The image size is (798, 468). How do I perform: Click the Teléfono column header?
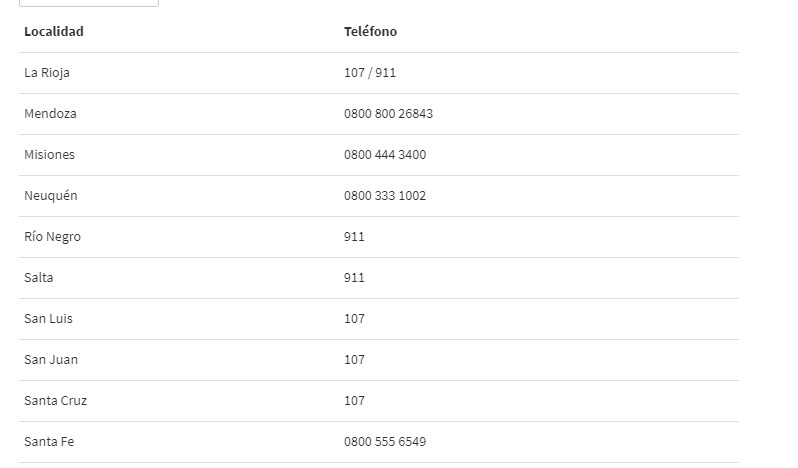[x=370, y=32]
